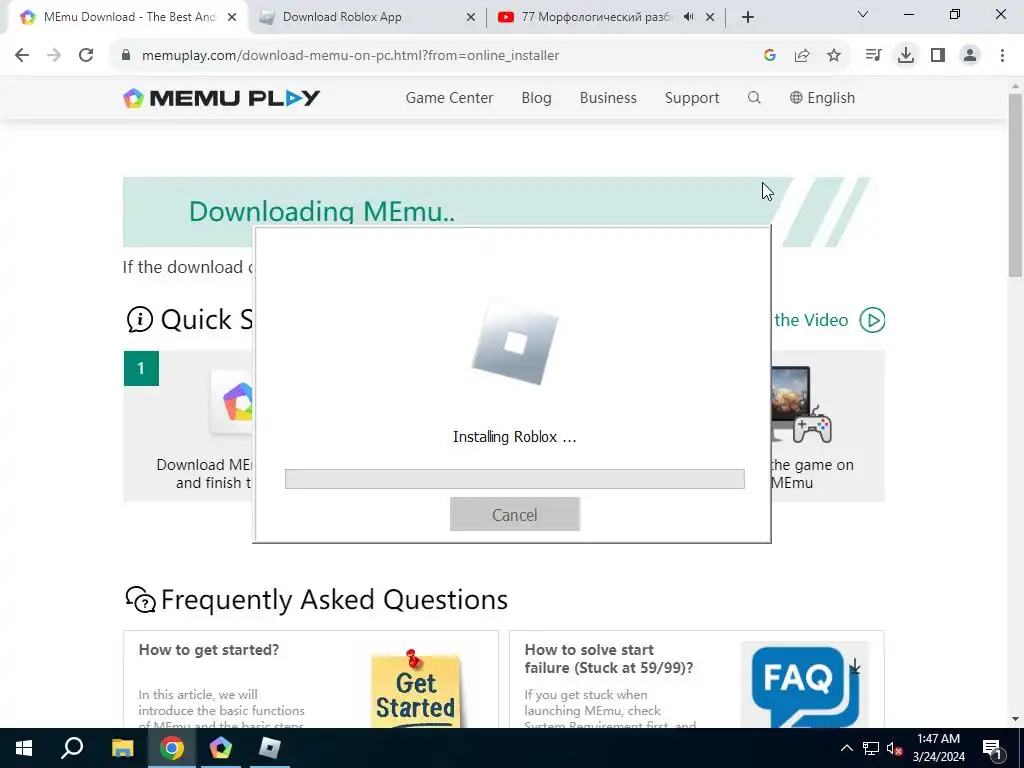Click the site lock icon
The width and height of the screenshot is (1024, 768).
(x=126, y=56)
